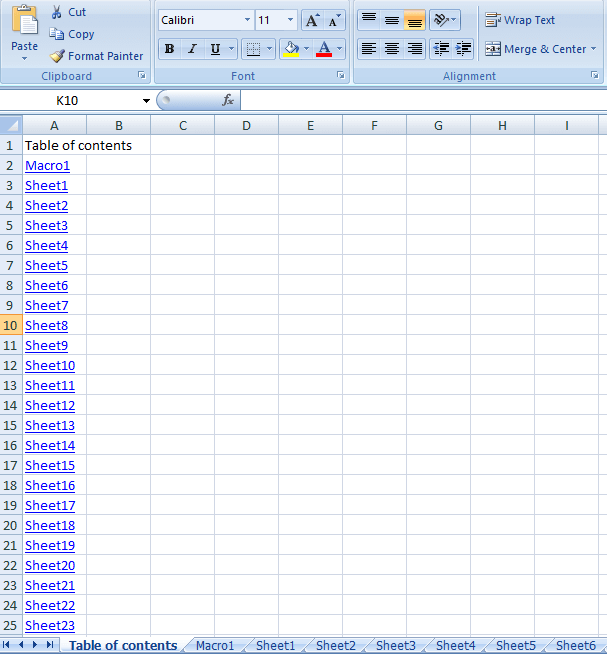Switch to the Macro1 sheet tab
This screenshot has height=655, width=607.
[x=215, y=646]
